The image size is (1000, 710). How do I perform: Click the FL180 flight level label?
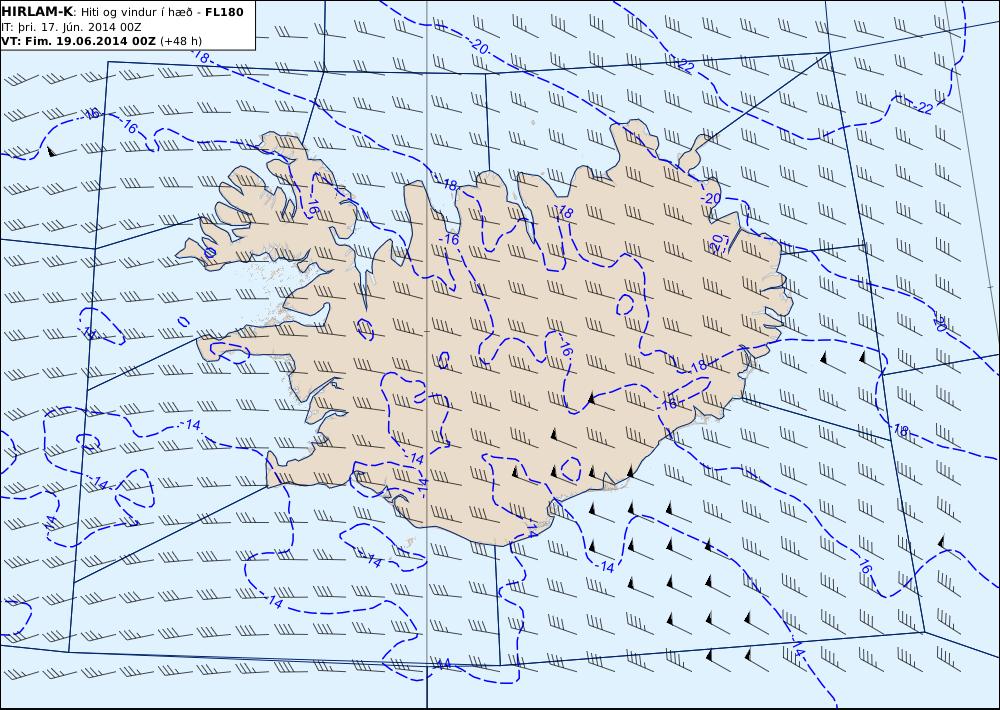[224, 12]
